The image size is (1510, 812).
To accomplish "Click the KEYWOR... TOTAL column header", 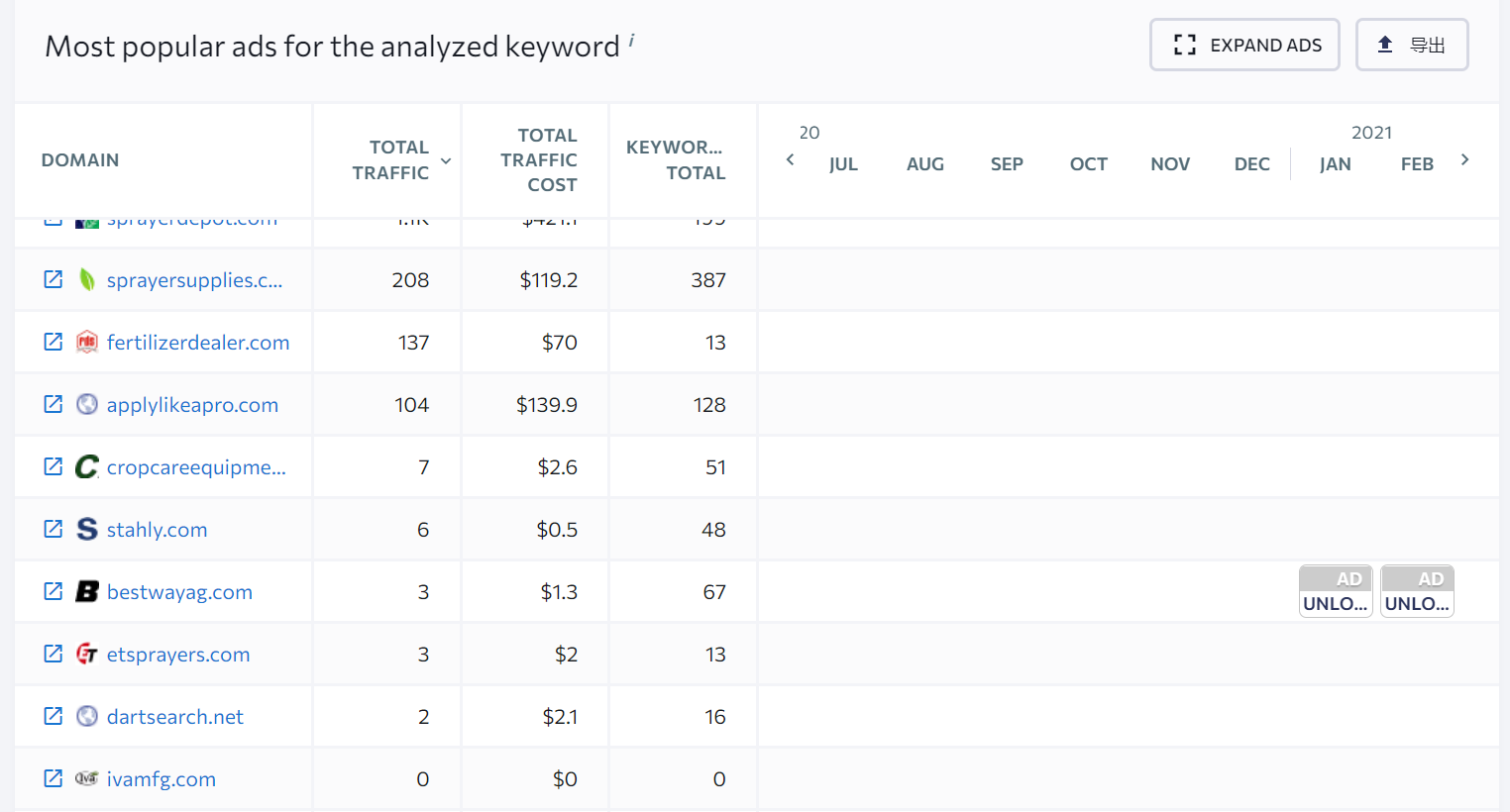I will pyautogui.click(x=676, y=159).
